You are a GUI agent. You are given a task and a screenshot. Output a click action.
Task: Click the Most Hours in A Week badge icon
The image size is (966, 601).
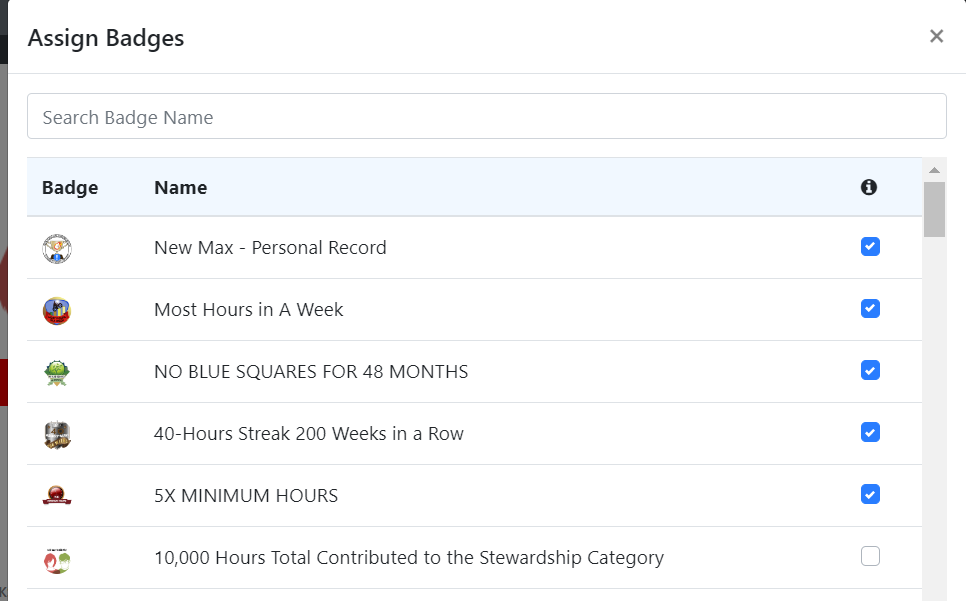pyautogui.click(x=57, y=311)
